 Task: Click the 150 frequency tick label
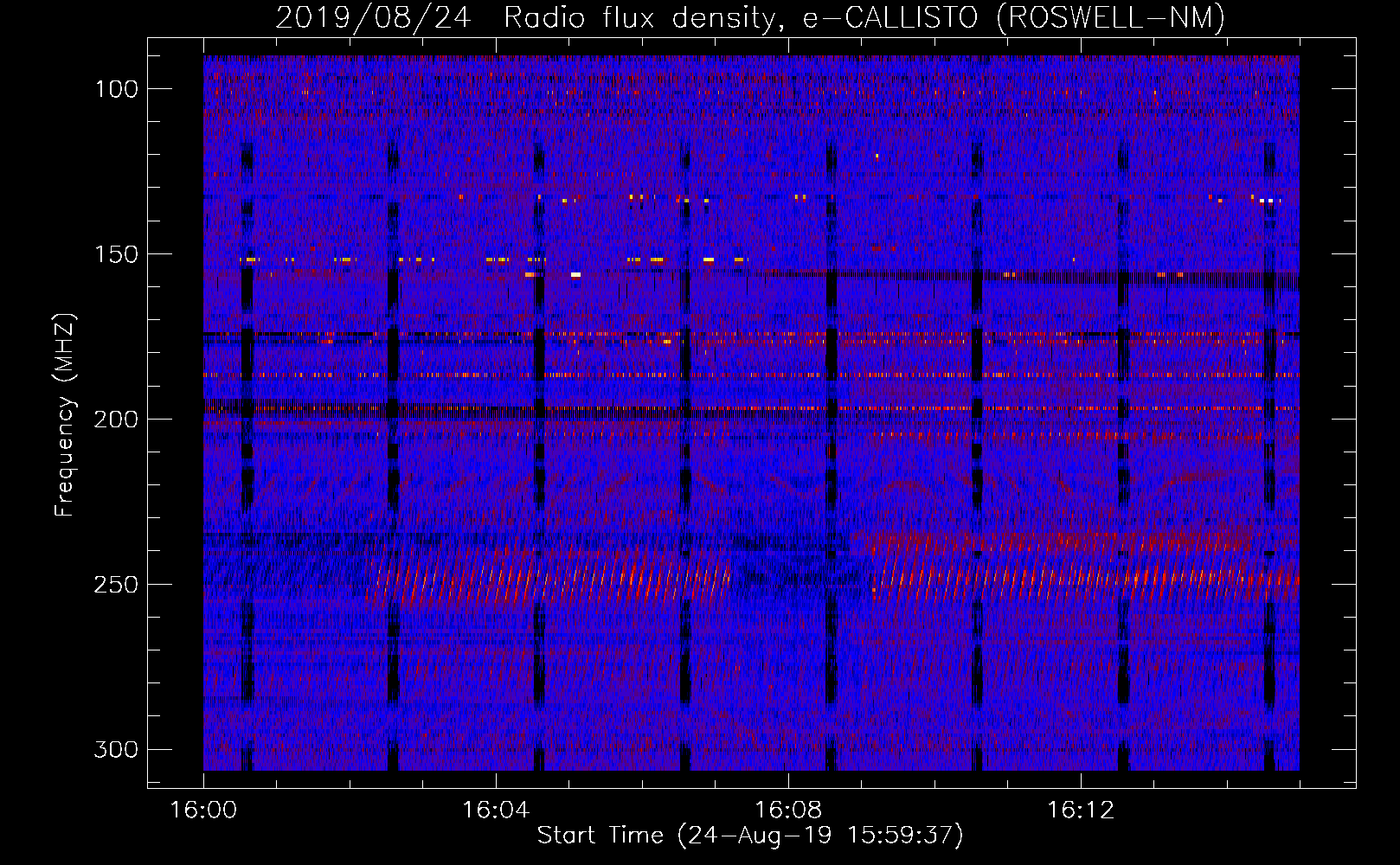coord(117,254)
